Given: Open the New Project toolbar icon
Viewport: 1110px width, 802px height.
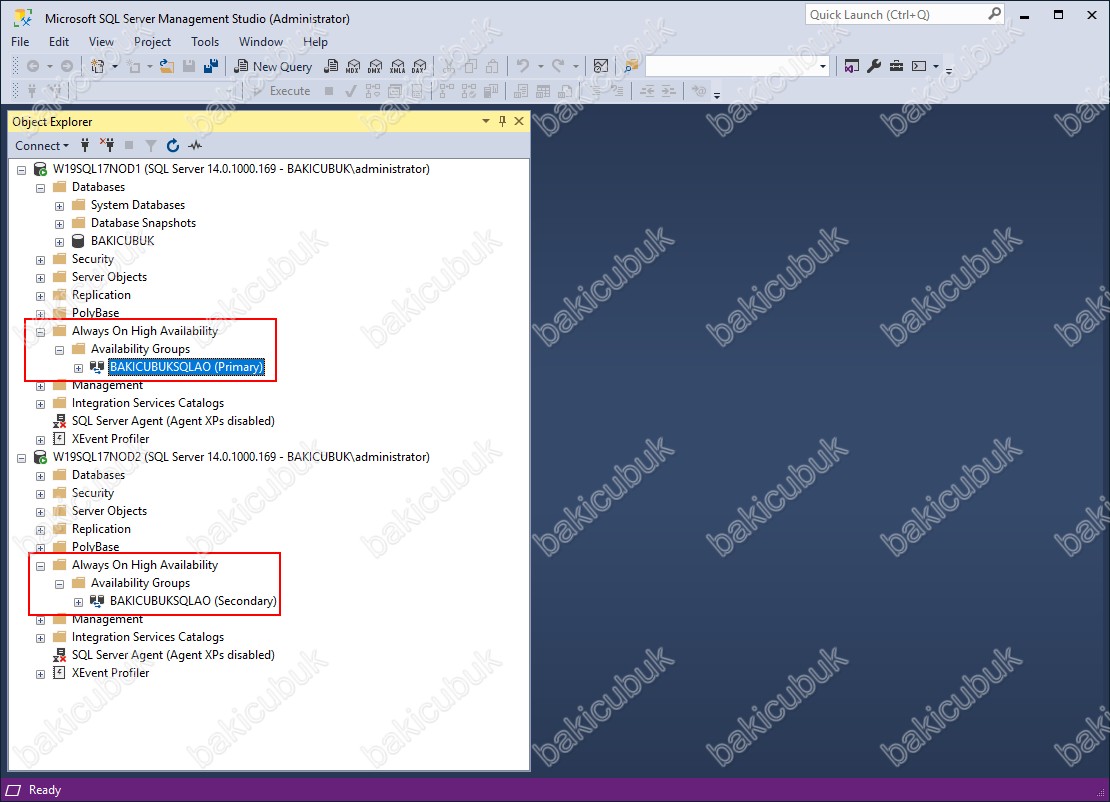Looking at the screenshot, I should pos(98,67).
